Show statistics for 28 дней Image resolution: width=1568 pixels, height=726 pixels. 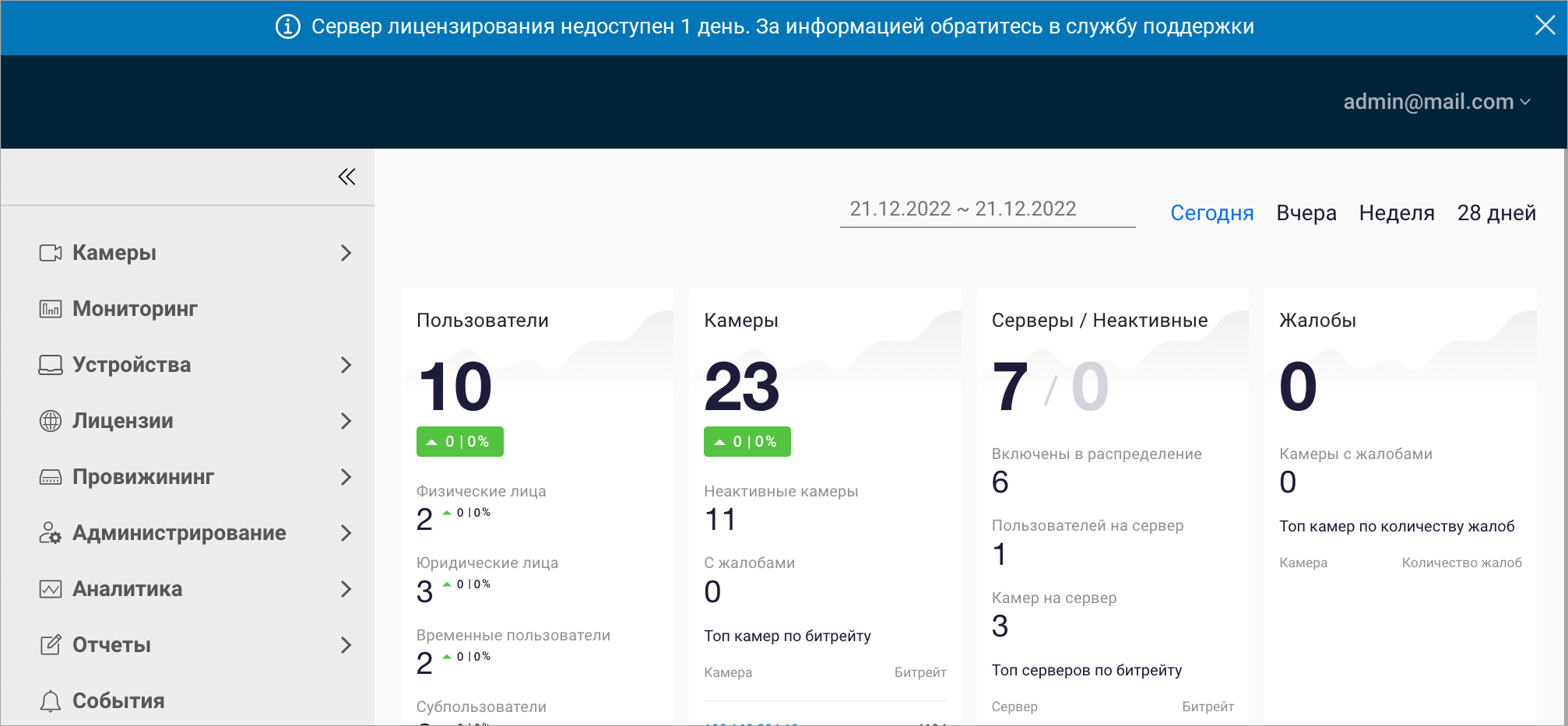[x=1496, y=213]
